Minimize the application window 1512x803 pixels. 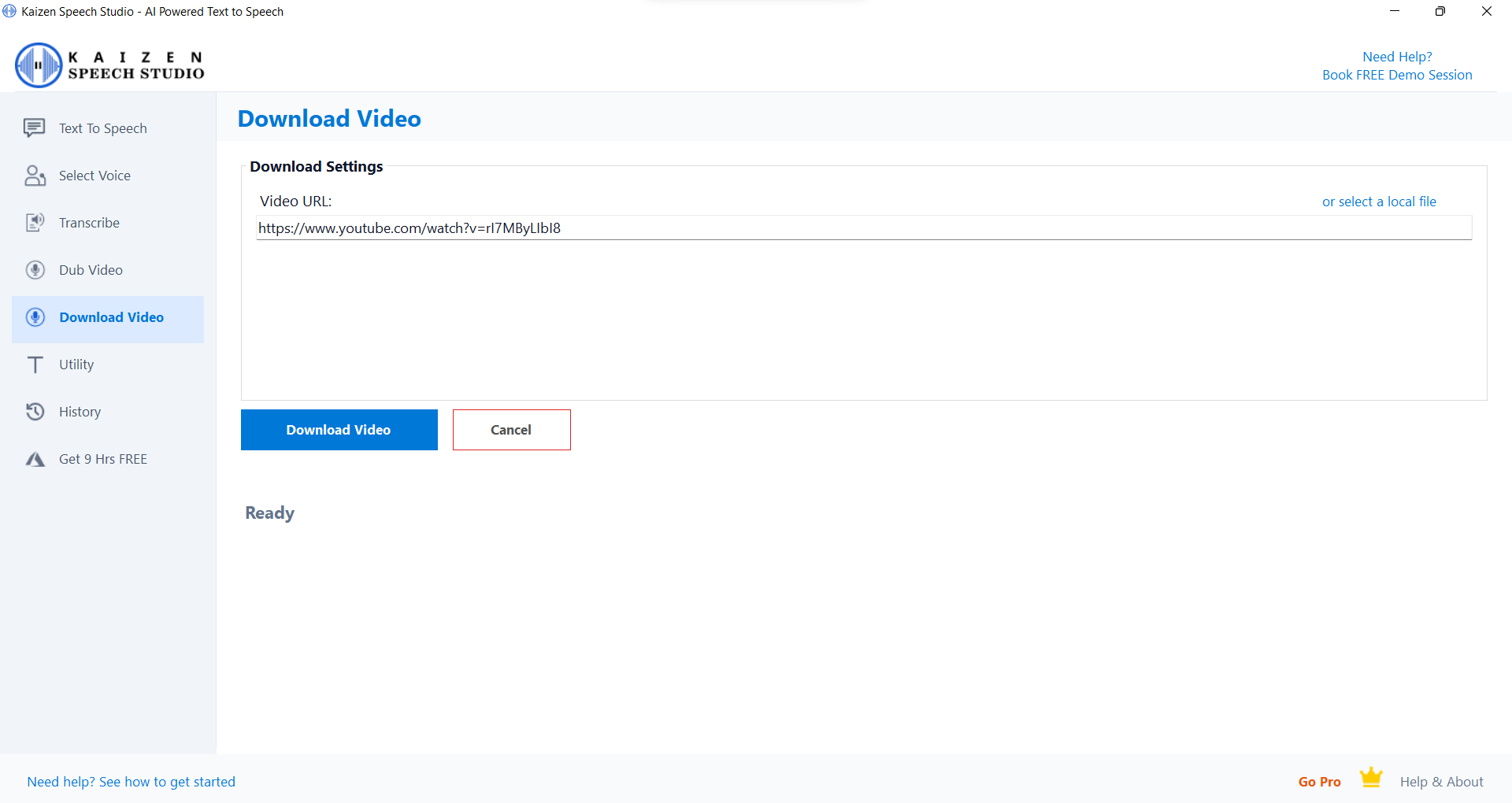click(x=1395, y=11)
